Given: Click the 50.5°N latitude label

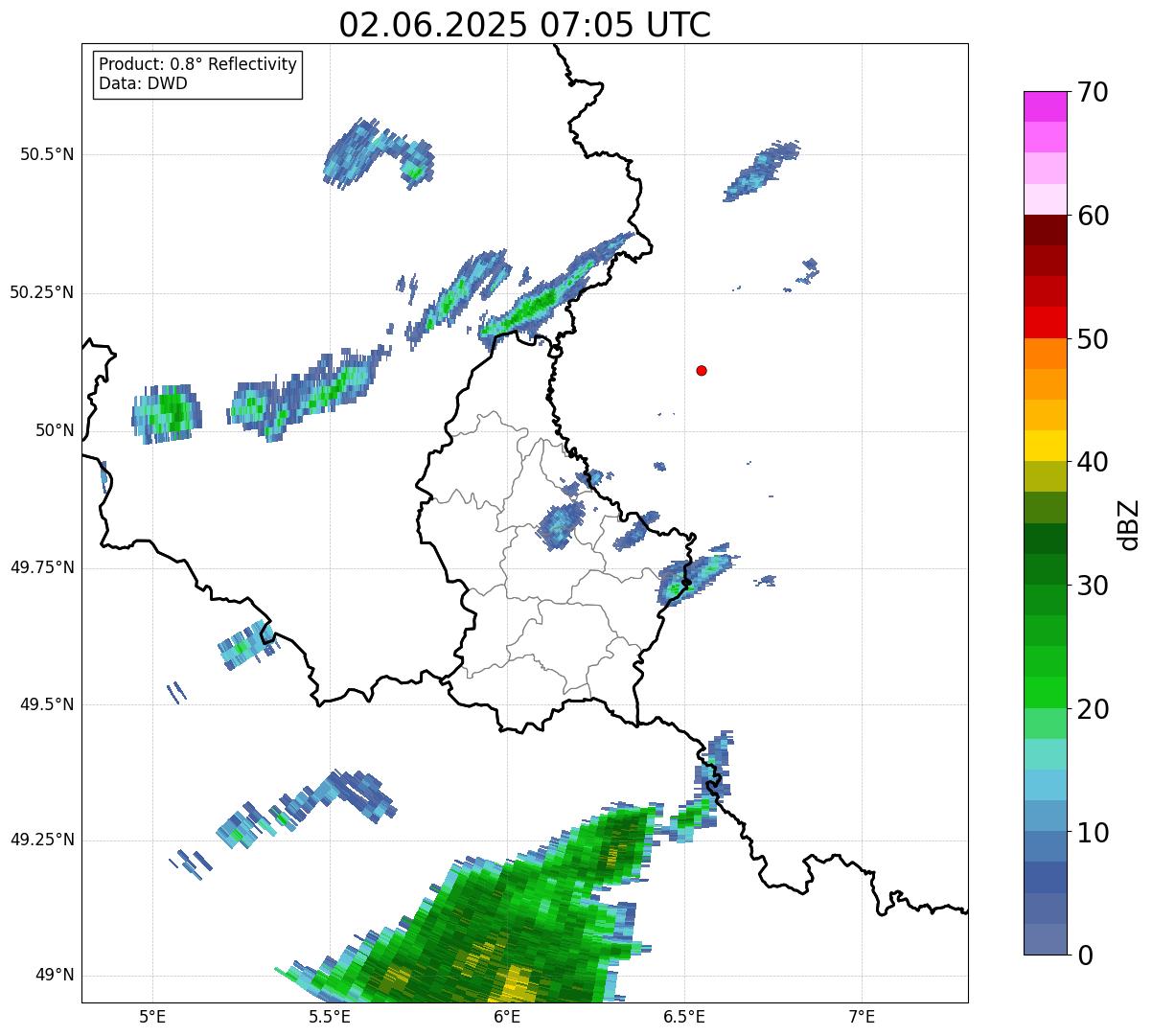Looking at the screenshot, I should [47, 154].
